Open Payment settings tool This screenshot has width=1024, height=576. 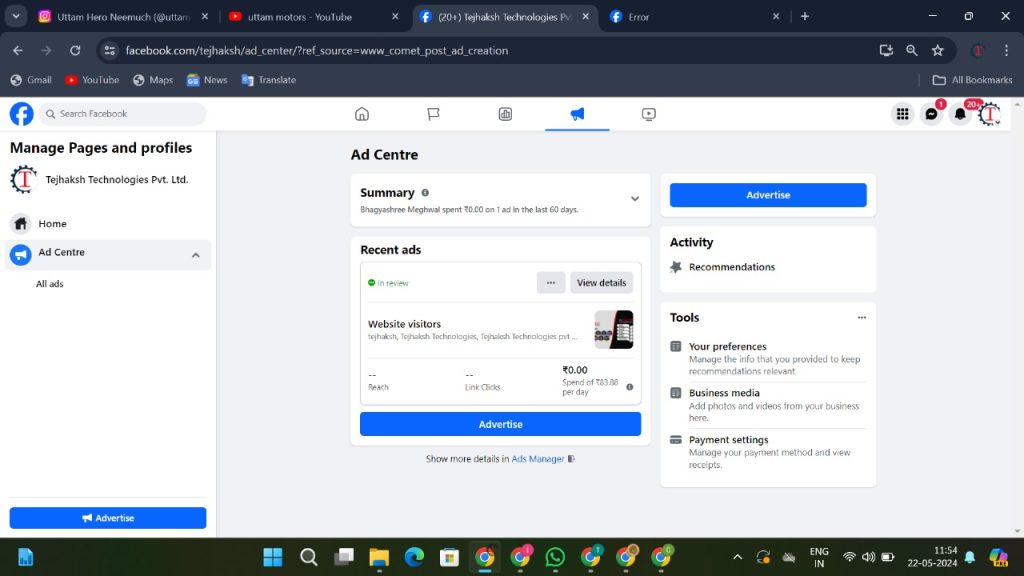coord(768,451)
